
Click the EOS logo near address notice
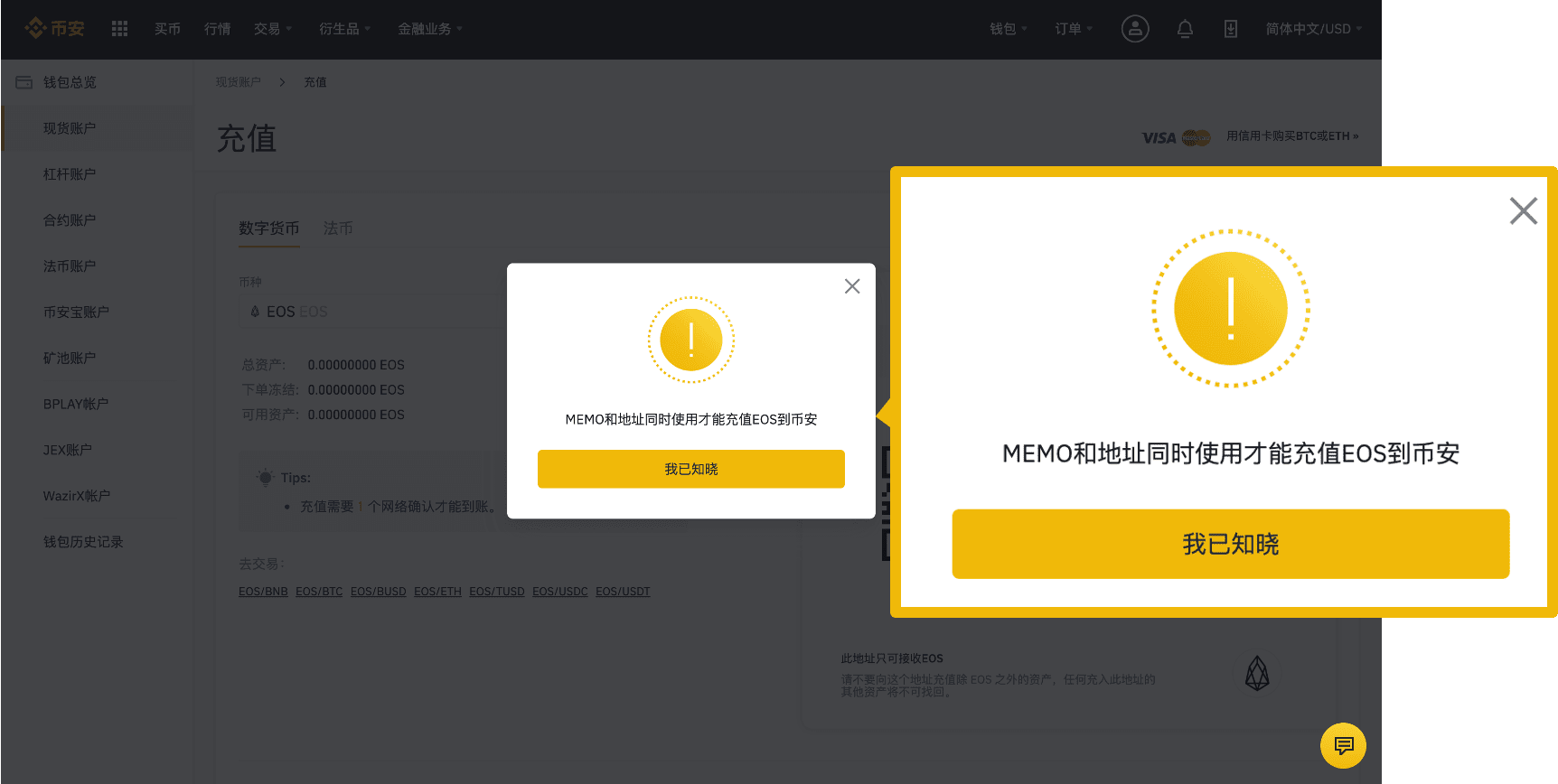coord(1257,674)
